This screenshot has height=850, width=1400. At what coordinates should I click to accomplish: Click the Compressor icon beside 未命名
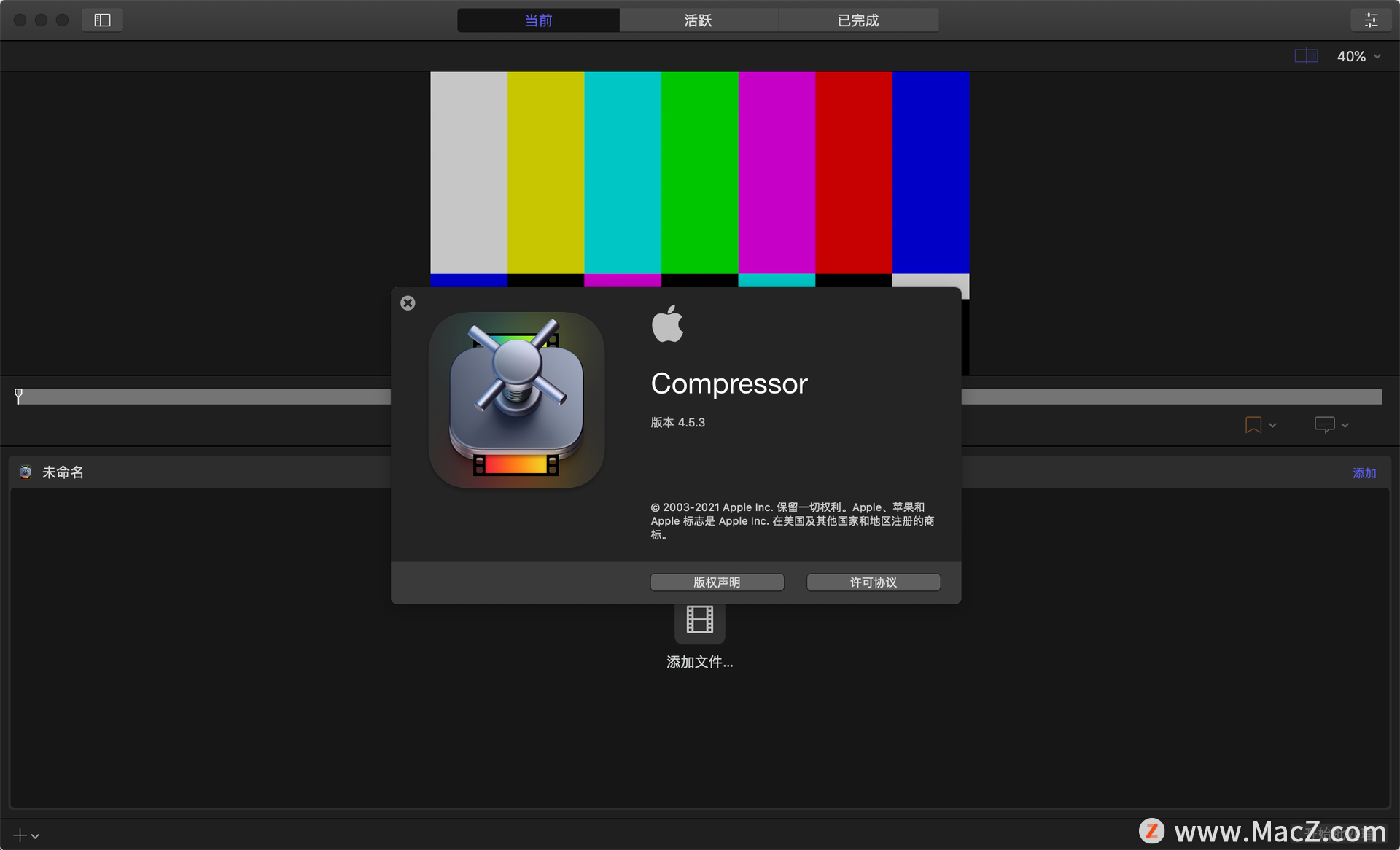(26, 472)
